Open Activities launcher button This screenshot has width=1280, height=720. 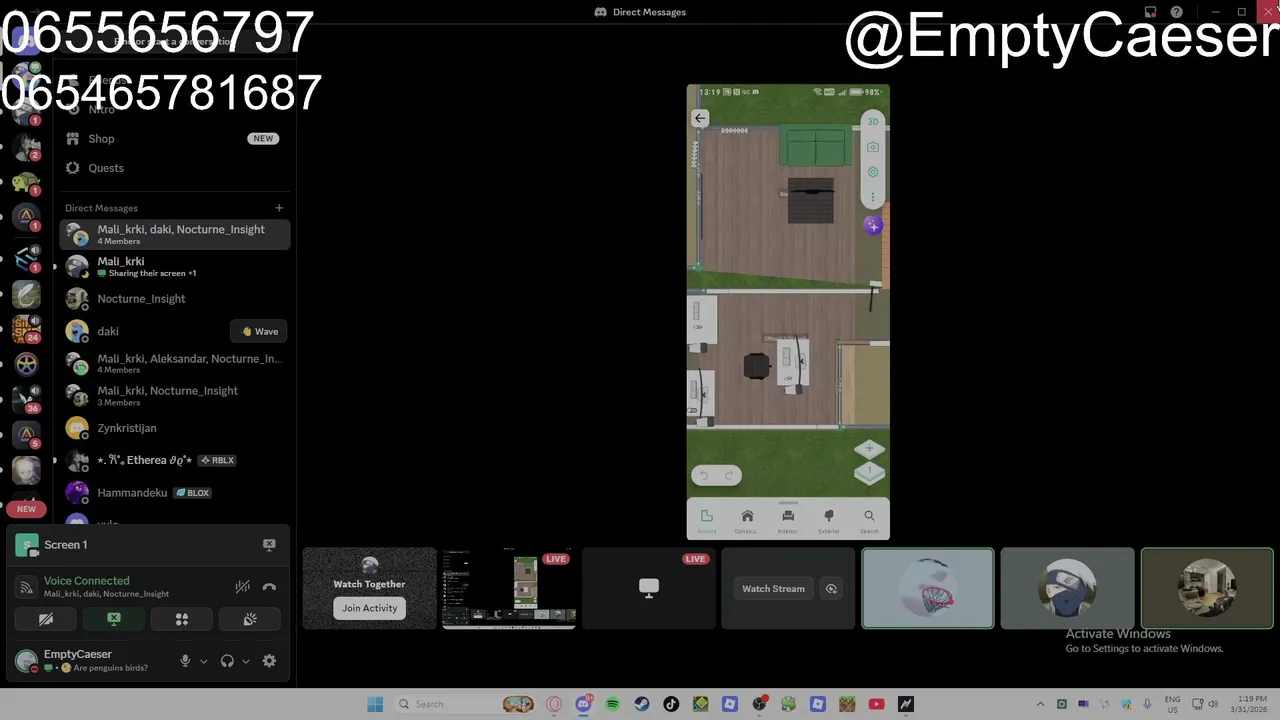click(x=182, y=620)
